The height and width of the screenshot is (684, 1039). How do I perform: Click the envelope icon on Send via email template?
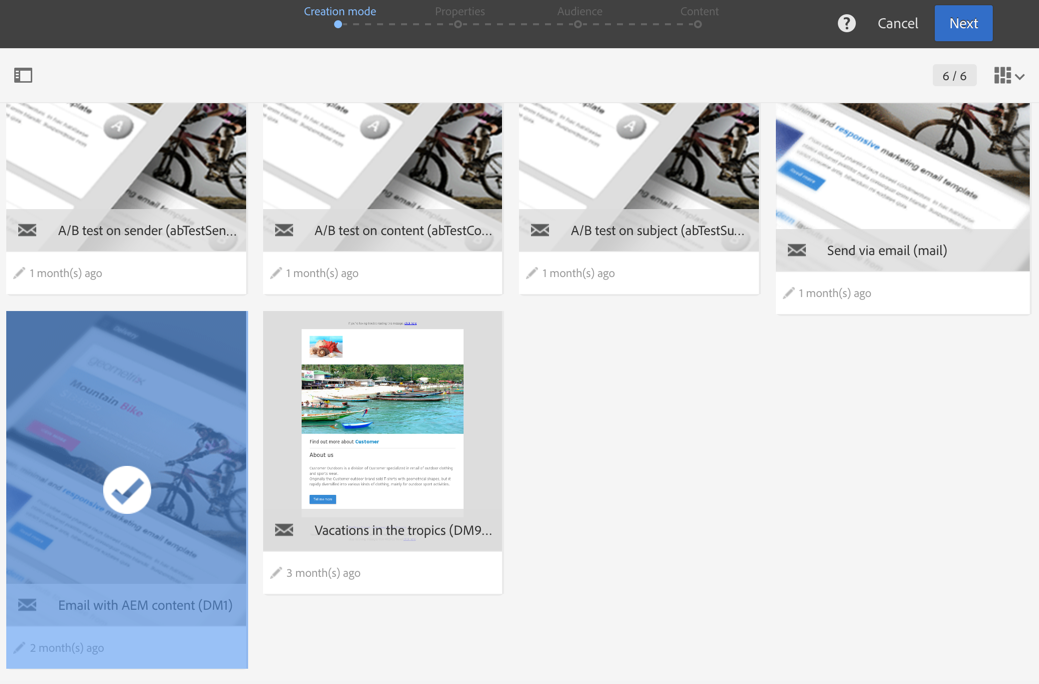[x=796, y=250]
